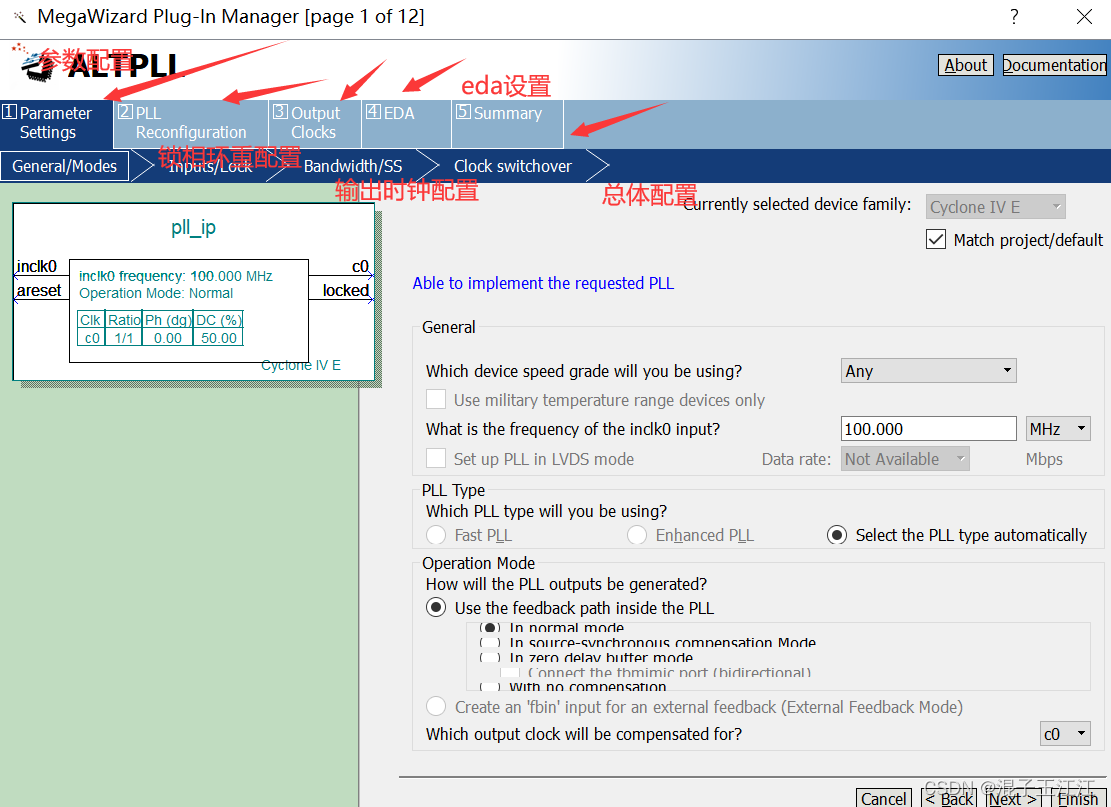This screenshot has width=1111, height=807.
Task: Open the Documentation button
Action: click(x=1054, y=65)
